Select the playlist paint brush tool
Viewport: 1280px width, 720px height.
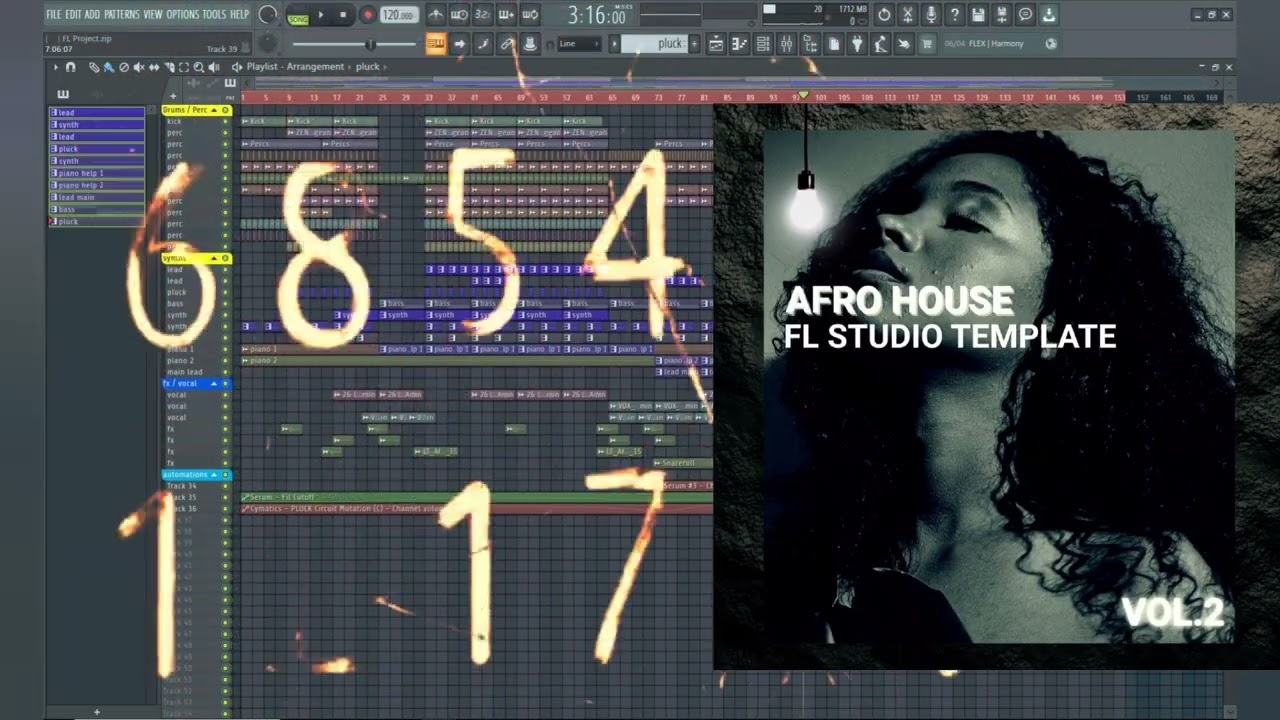(108, 67)
